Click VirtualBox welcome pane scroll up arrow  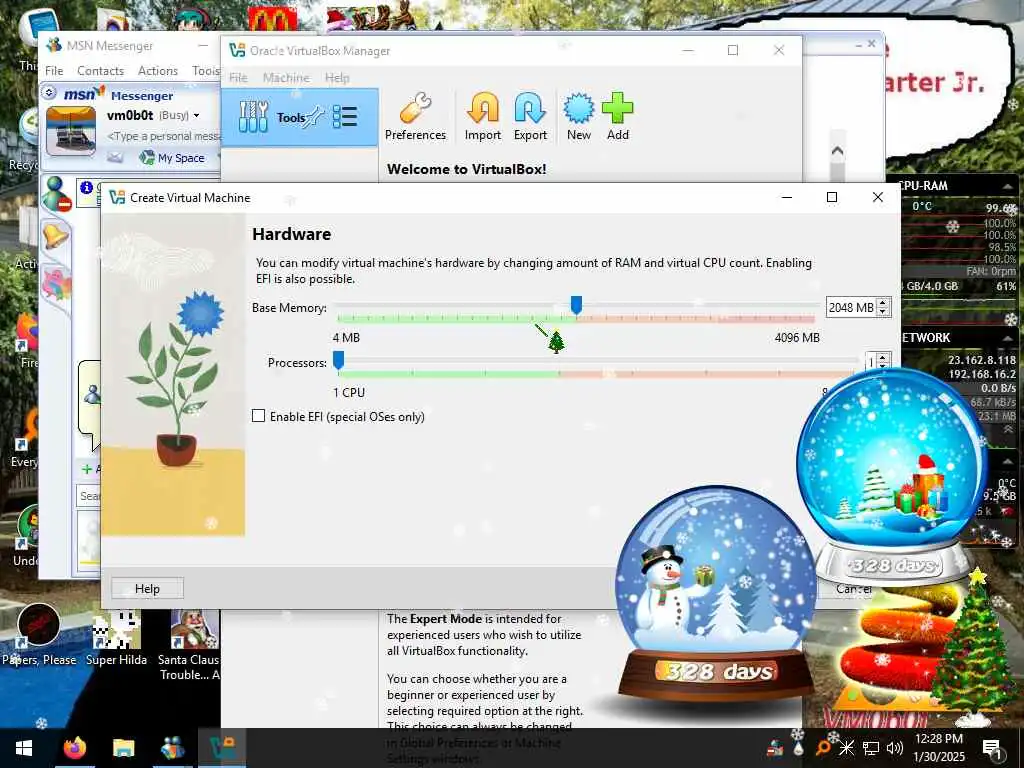(837, 151)
